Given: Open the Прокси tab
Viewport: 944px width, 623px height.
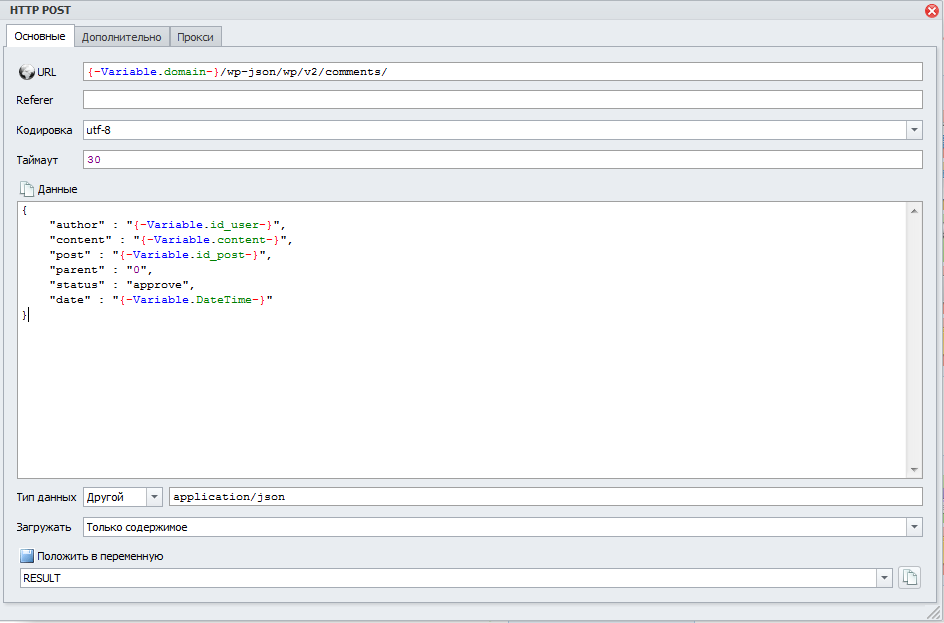Looking at the screenshot, I should click(x=196, y=37).
